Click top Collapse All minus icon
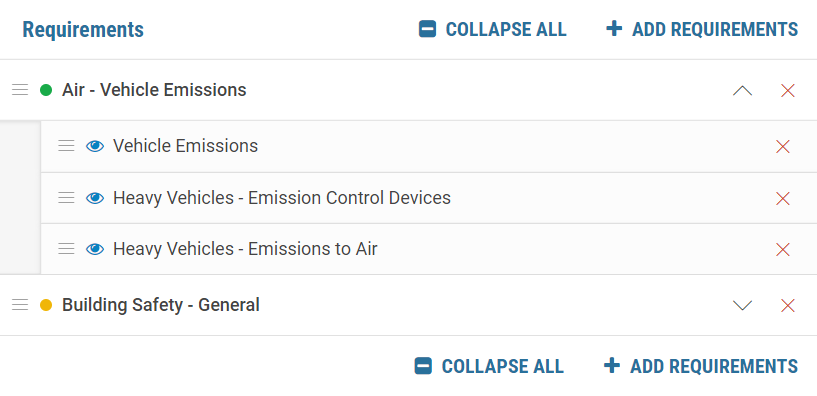Image resolution: width=817 pixels, height=396 pixels. coord(427,29)
